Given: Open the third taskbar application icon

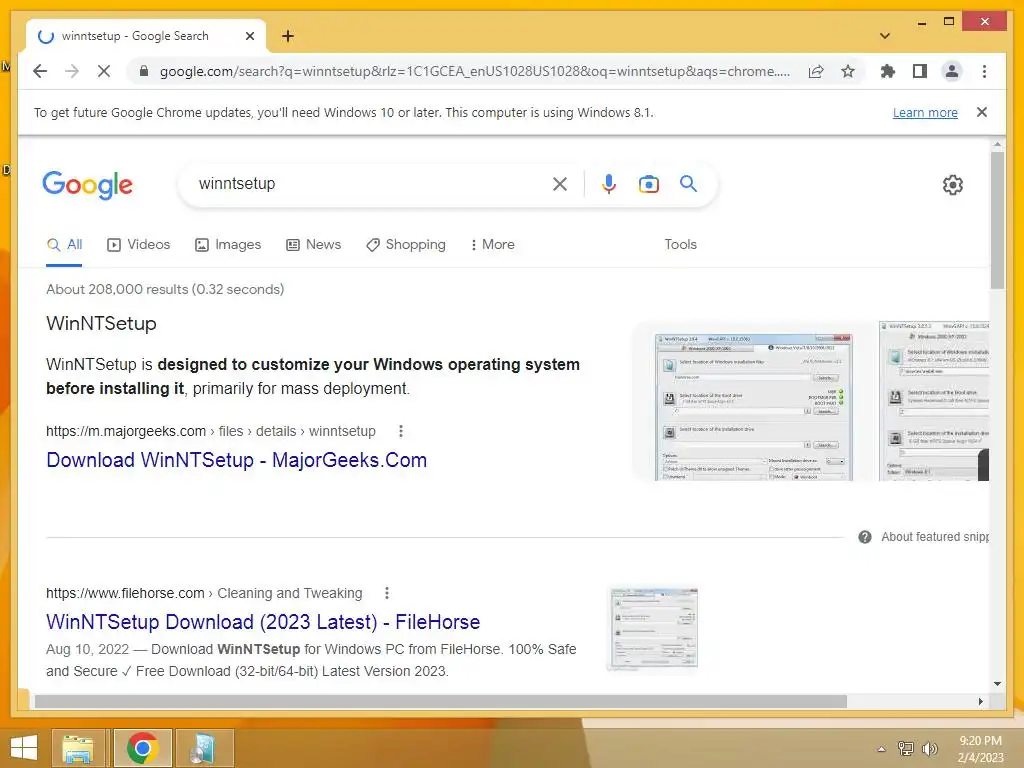Looking at the screenshot, I should point(203,748).
